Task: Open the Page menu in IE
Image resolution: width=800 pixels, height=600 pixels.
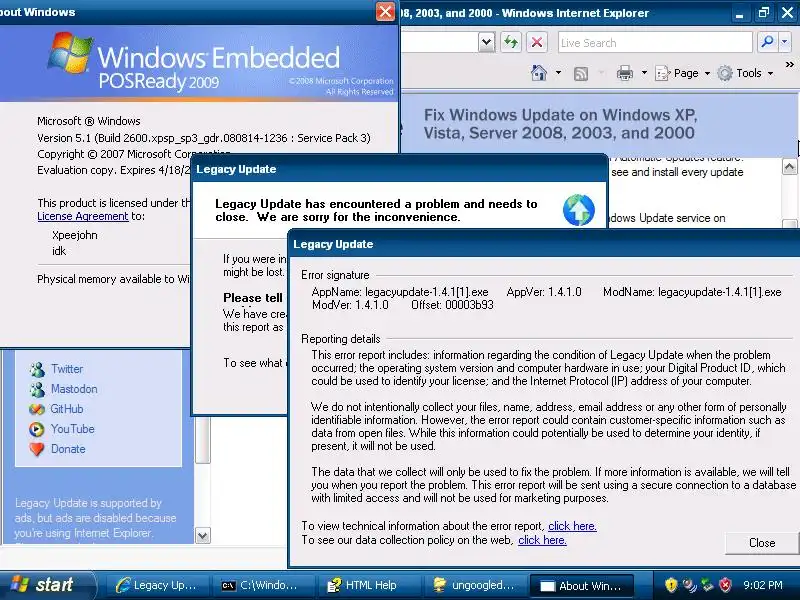Action: tap(683, 73)
